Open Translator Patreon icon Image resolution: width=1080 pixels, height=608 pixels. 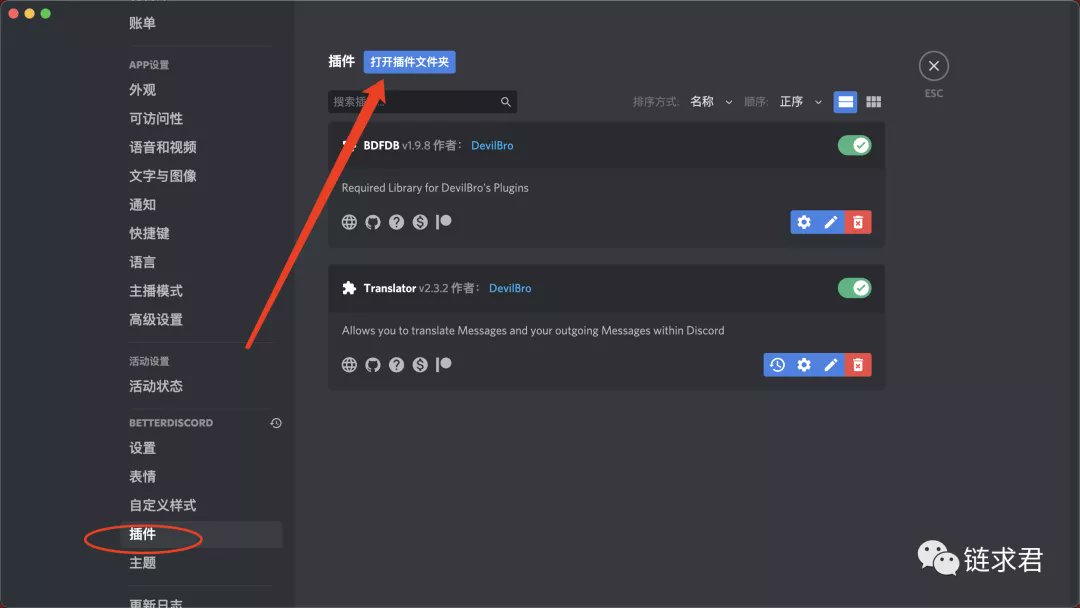(x=444, y=364)
